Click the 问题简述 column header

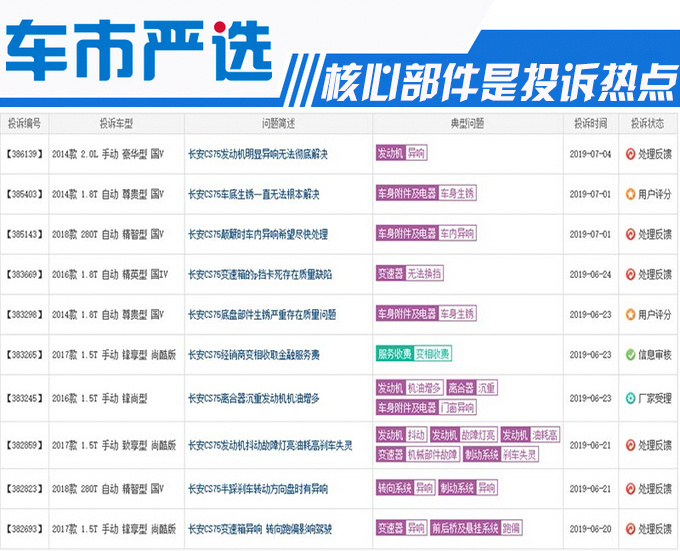[x=278, y=124]
